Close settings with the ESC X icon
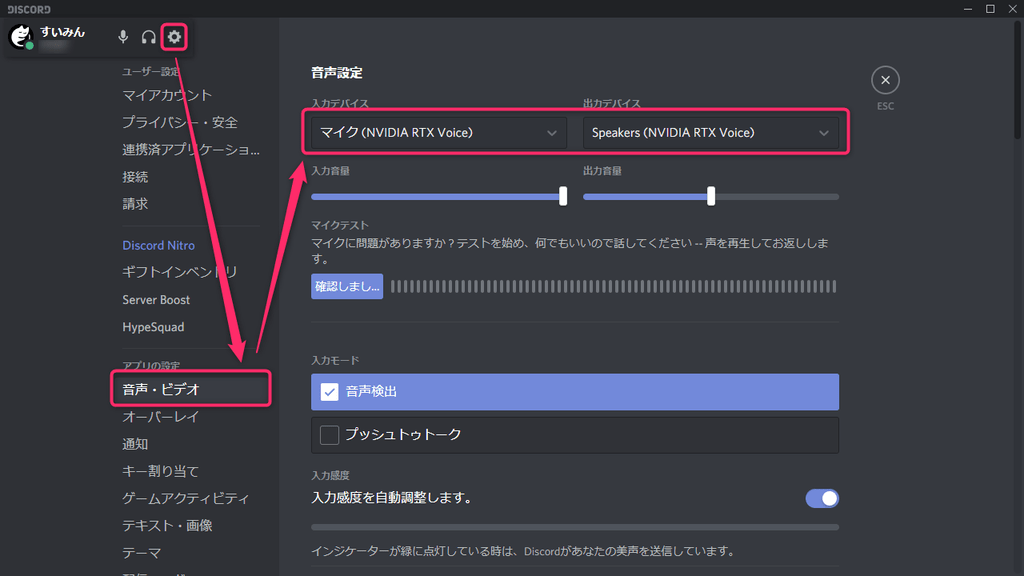 tap(885, 80)
